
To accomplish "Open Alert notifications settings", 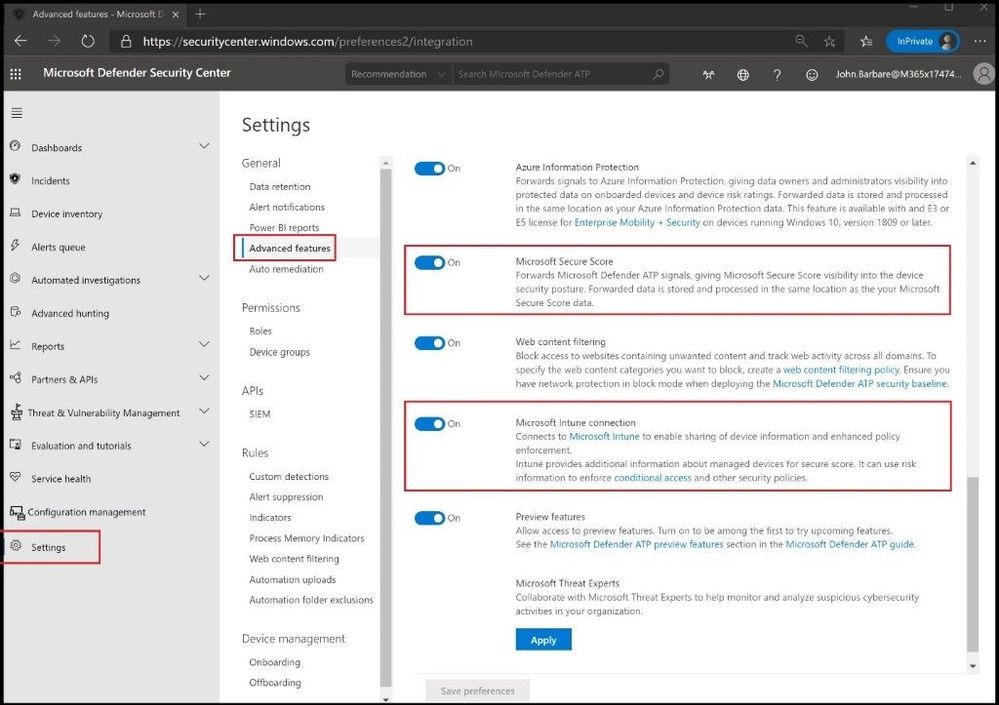I will pyautogui.click(x=287, y=207).
